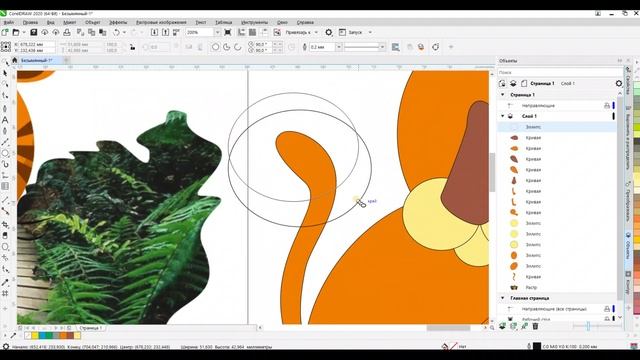Click the Undo arrow icon
Screen dimensions: 640x360
pos(116,32)
